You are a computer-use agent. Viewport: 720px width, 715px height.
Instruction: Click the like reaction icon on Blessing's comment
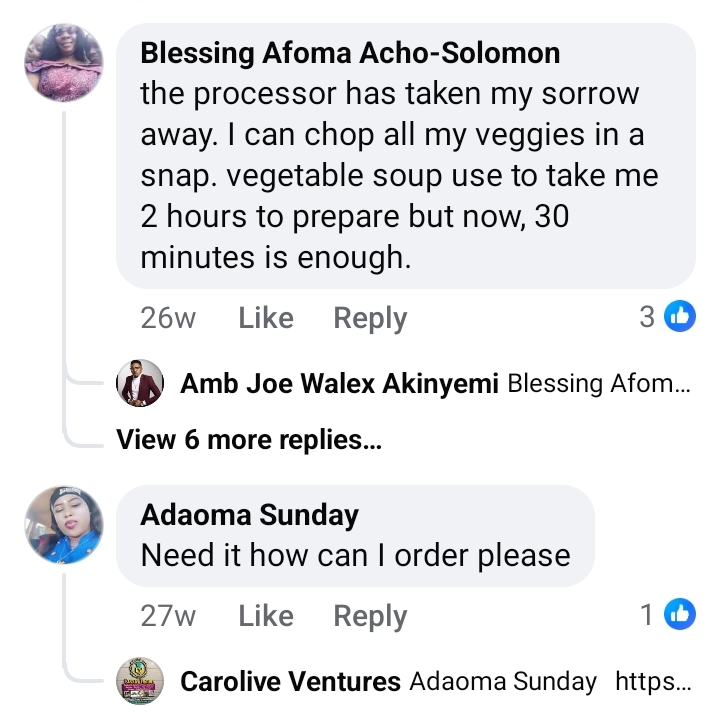[x=680, y=317]
